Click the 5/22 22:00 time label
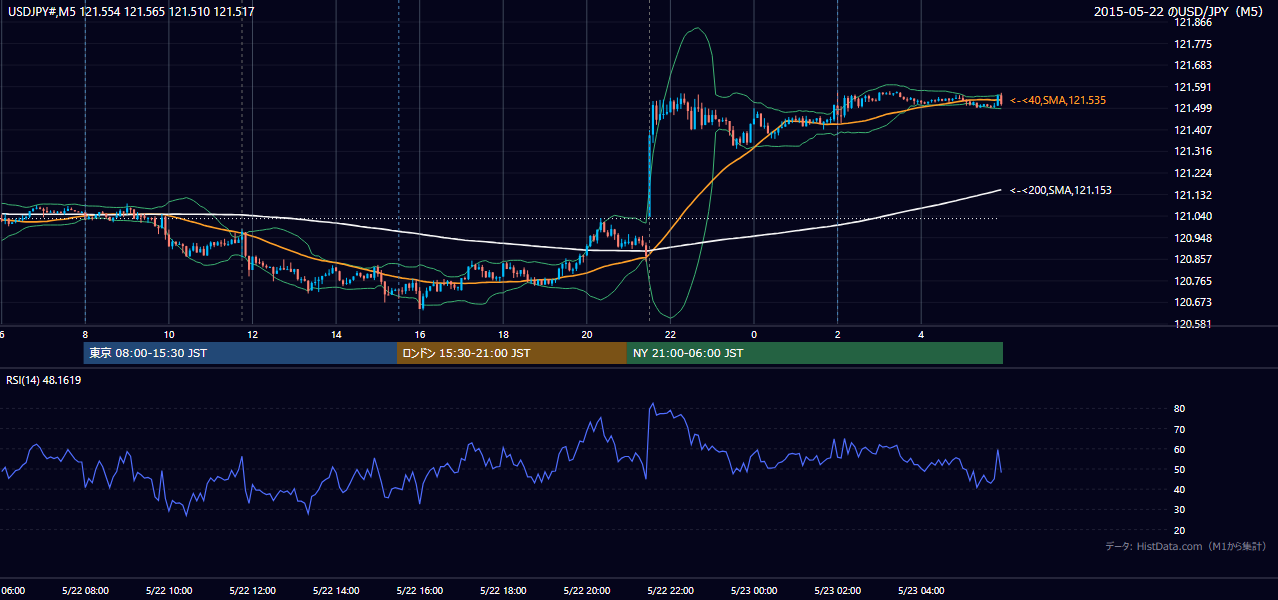Screen dimensions: 1278x600 [670, 591]
